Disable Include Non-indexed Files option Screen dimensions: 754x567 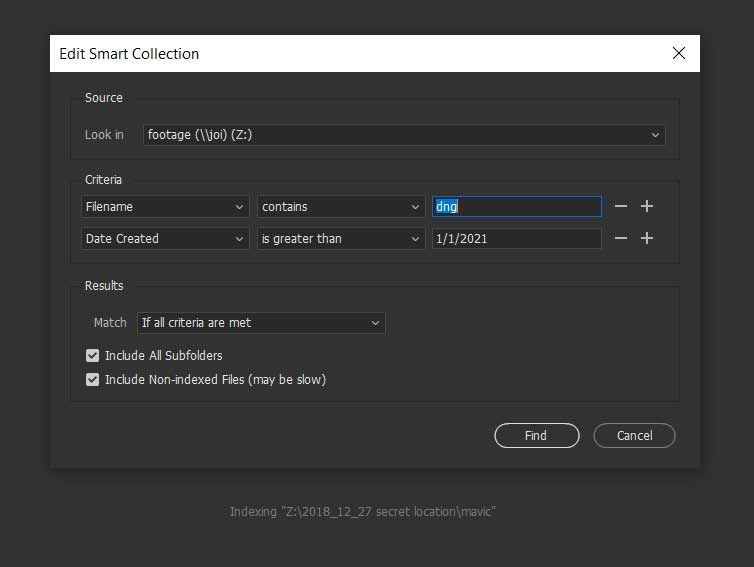[93, 380]
